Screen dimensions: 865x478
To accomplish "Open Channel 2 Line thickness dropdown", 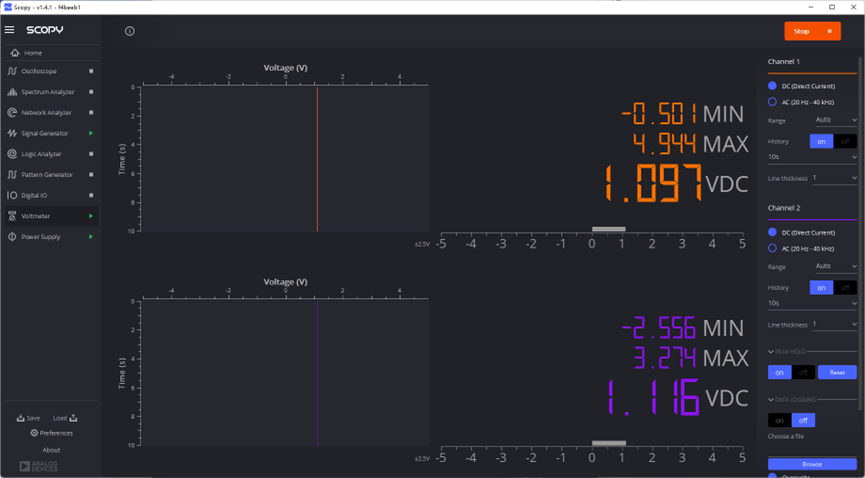I will [x=834, y=324].
